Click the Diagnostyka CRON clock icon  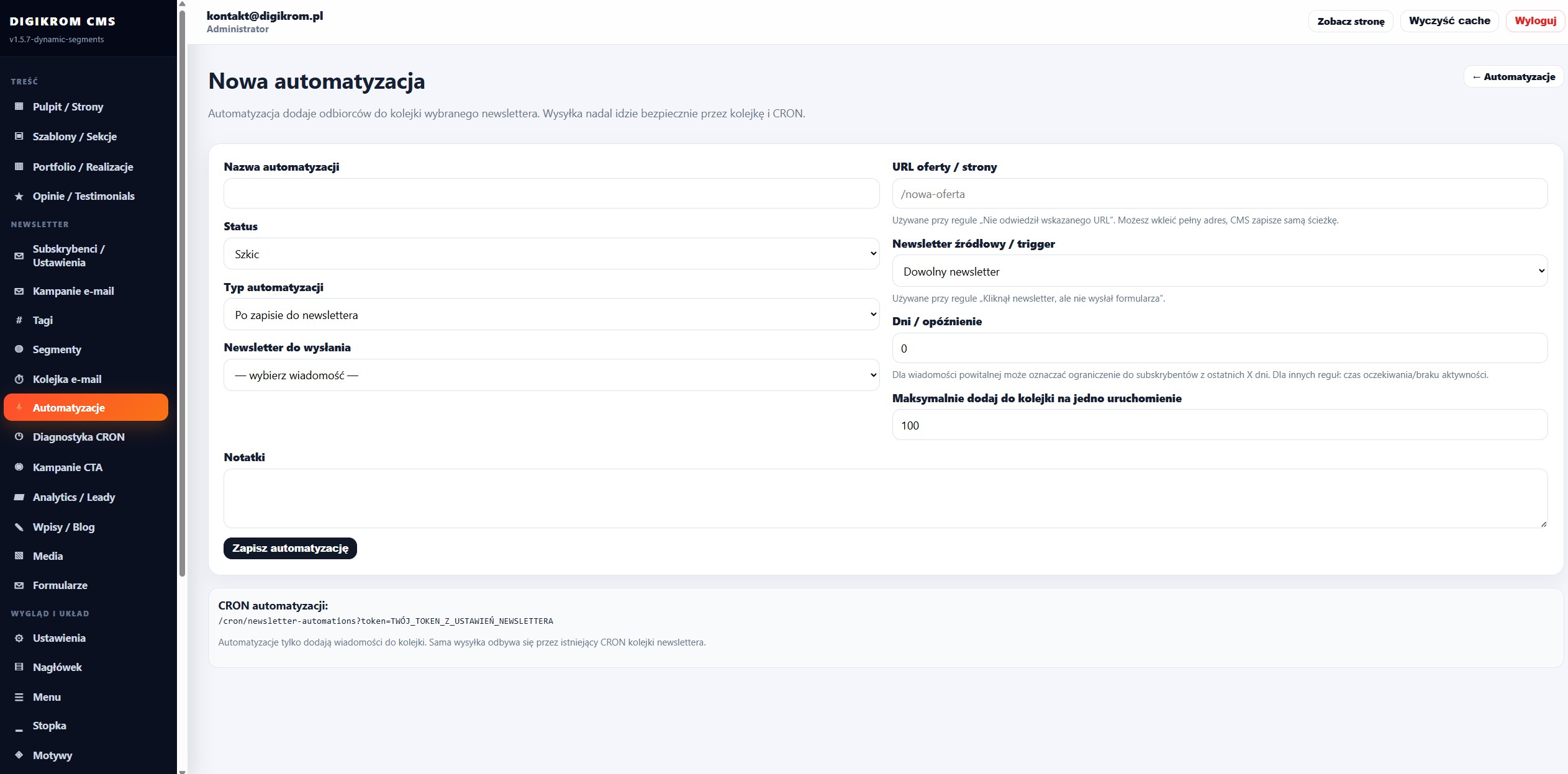19,437
